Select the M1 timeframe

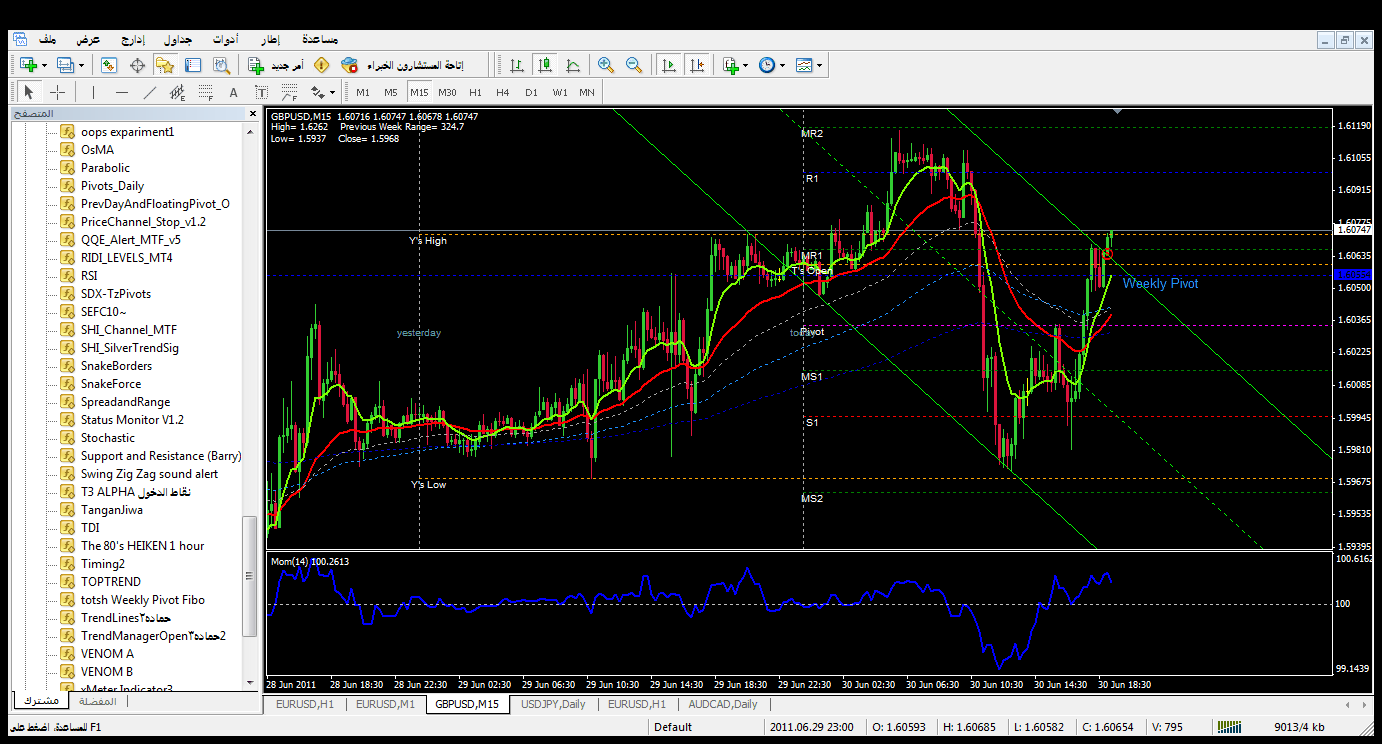363,92
